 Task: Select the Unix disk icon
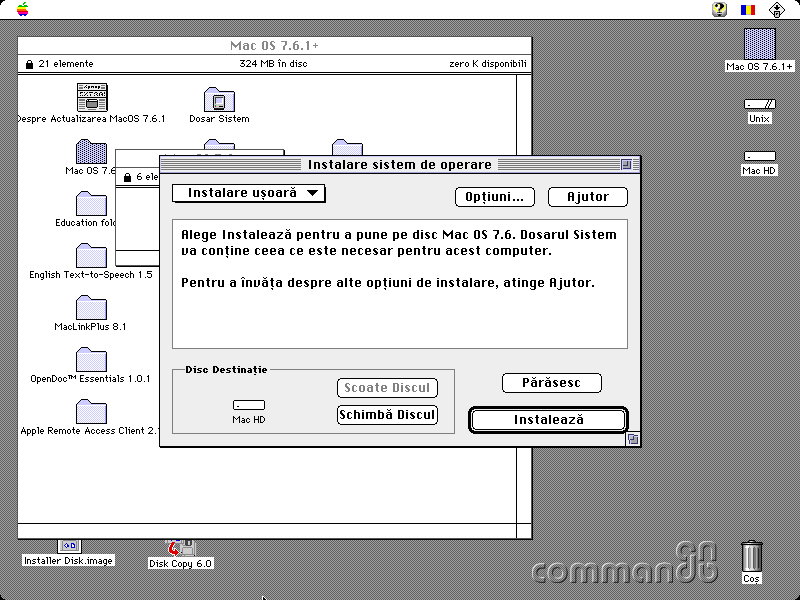click(760, 104)
